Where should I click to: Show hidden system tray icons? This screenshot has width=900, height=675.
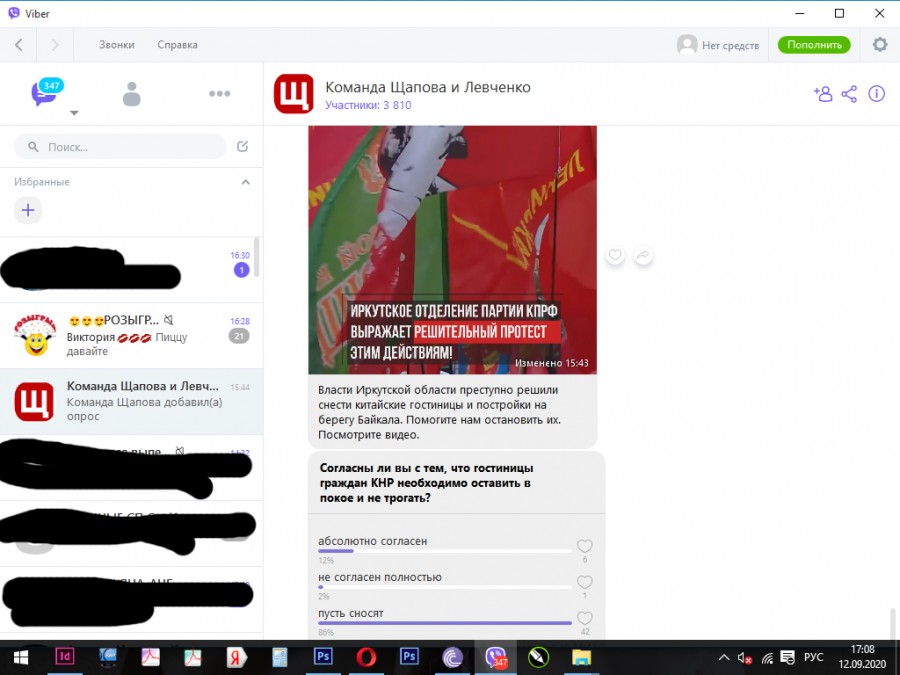[724, 657]
